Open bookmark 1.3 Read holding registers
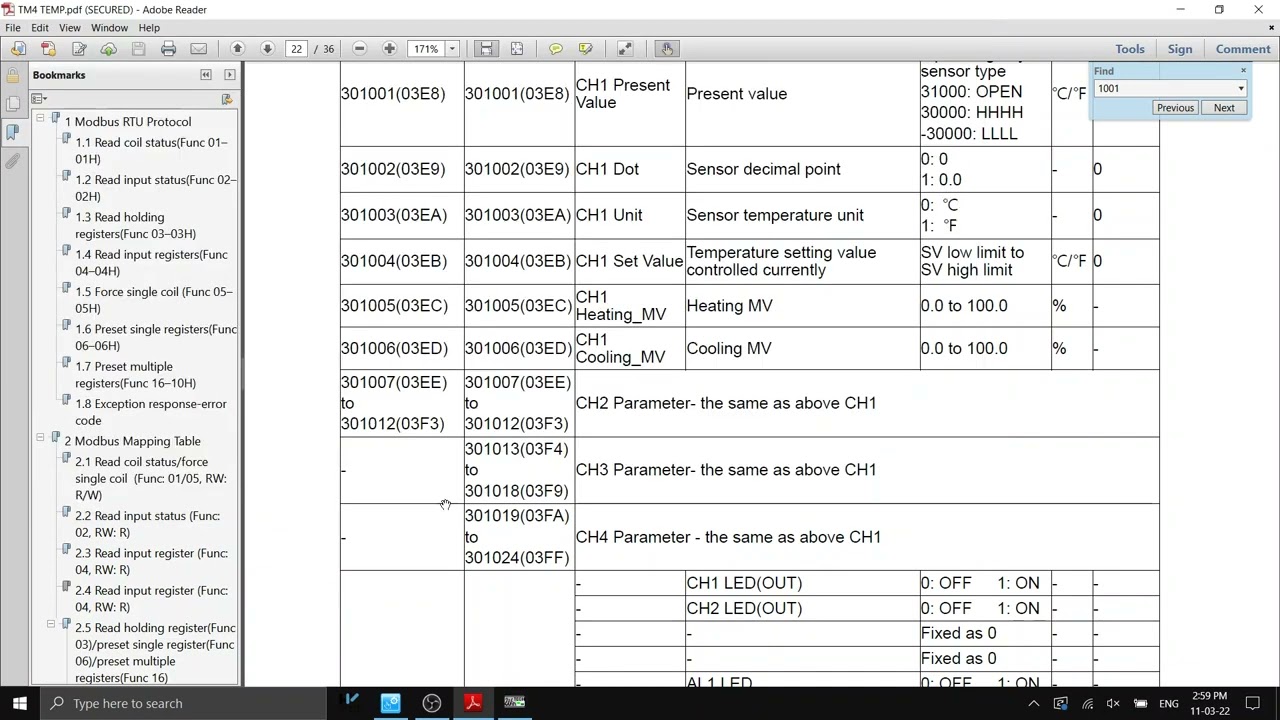This screenshot has height=720, width=1280. pyautogui.click(x=135, y=225)
